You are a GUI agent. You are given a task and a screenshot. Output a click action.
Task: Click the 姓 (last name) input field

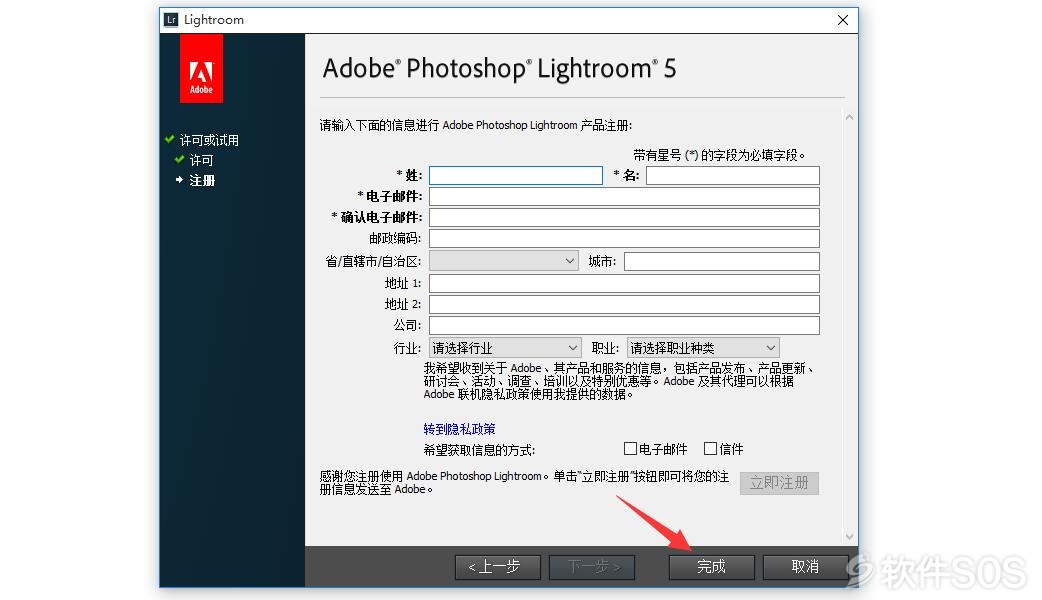pyautogui.click(x=516, y=175)
